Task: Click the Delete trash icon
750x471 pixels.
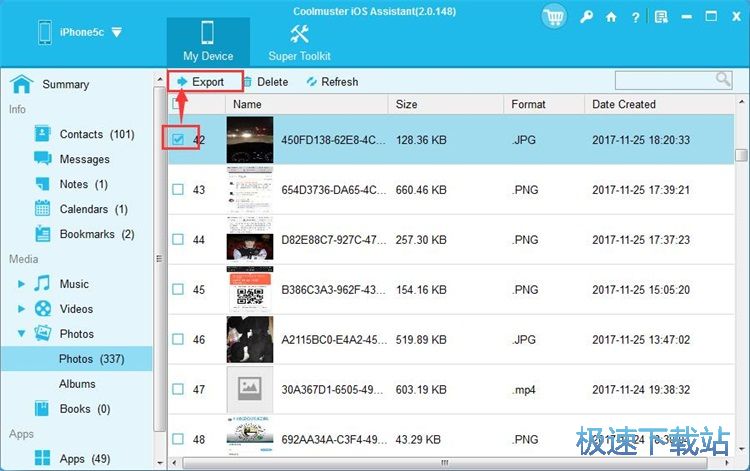Action: 247,82
